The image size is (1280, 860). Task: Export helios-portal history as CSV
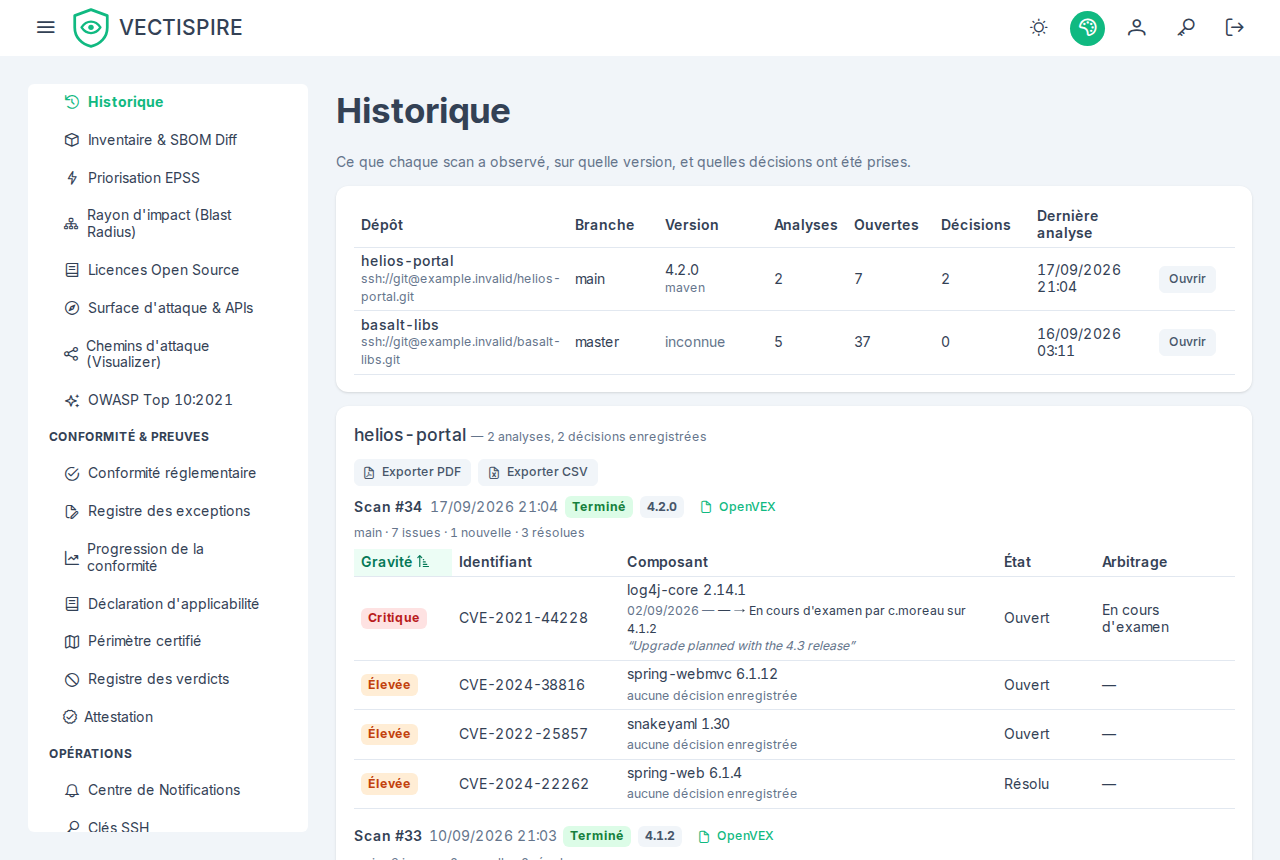point(538,472)
